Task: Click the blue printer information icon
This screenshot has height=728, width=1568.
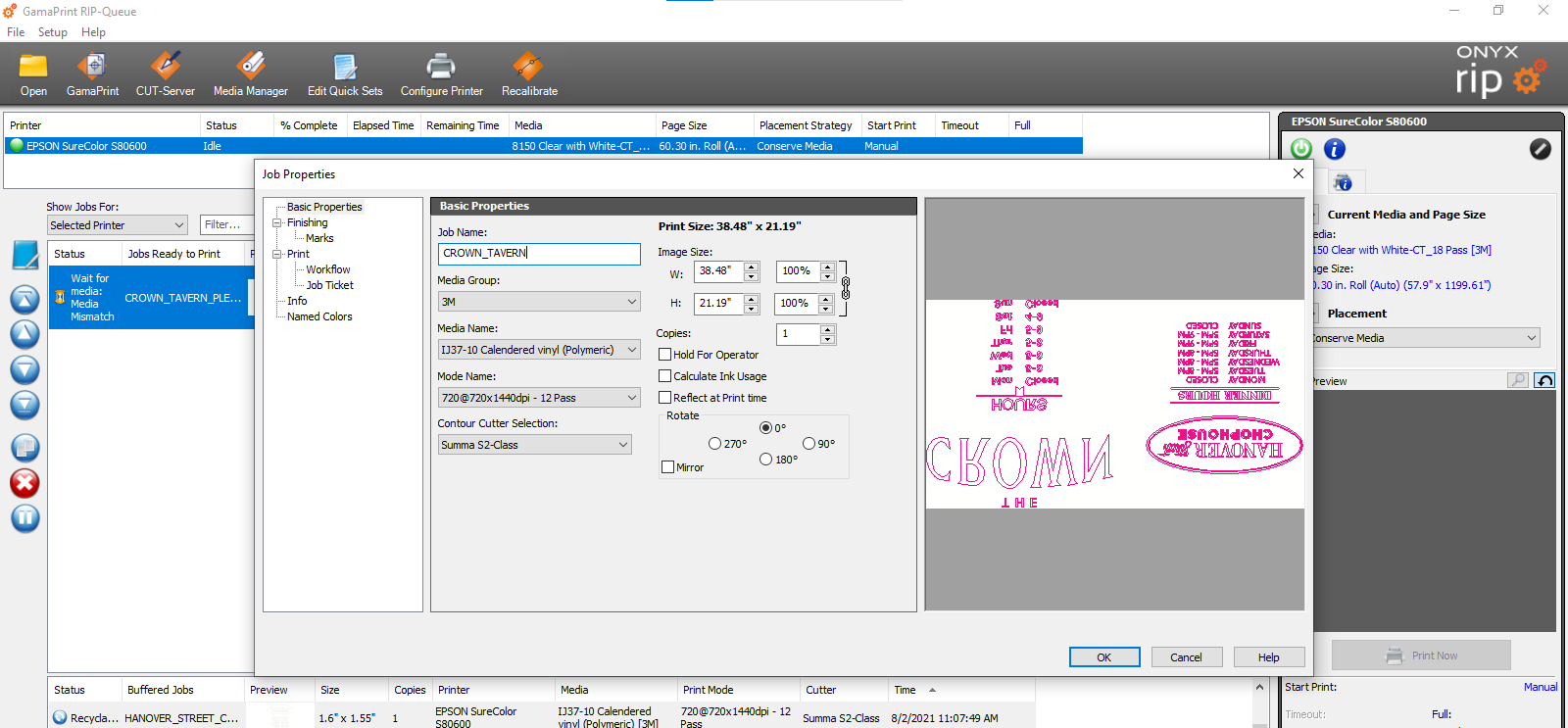Action: click(1335, 149)
